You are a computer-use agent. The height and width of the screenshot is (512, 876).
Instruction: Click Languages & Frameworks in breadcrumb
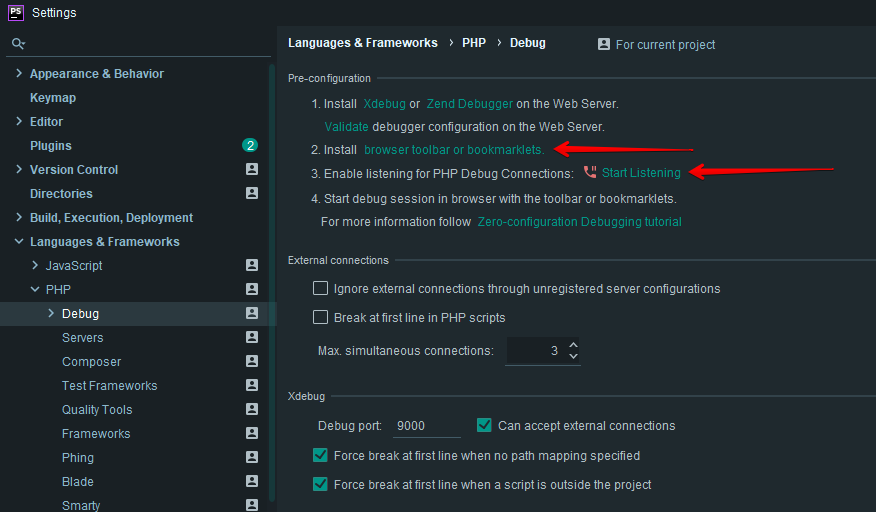(363, 43)
